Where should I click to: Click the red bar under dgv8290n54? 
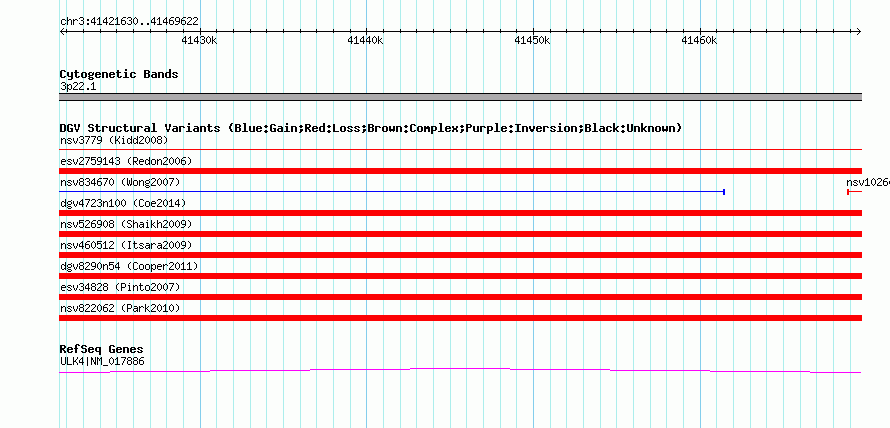point(460,276)
